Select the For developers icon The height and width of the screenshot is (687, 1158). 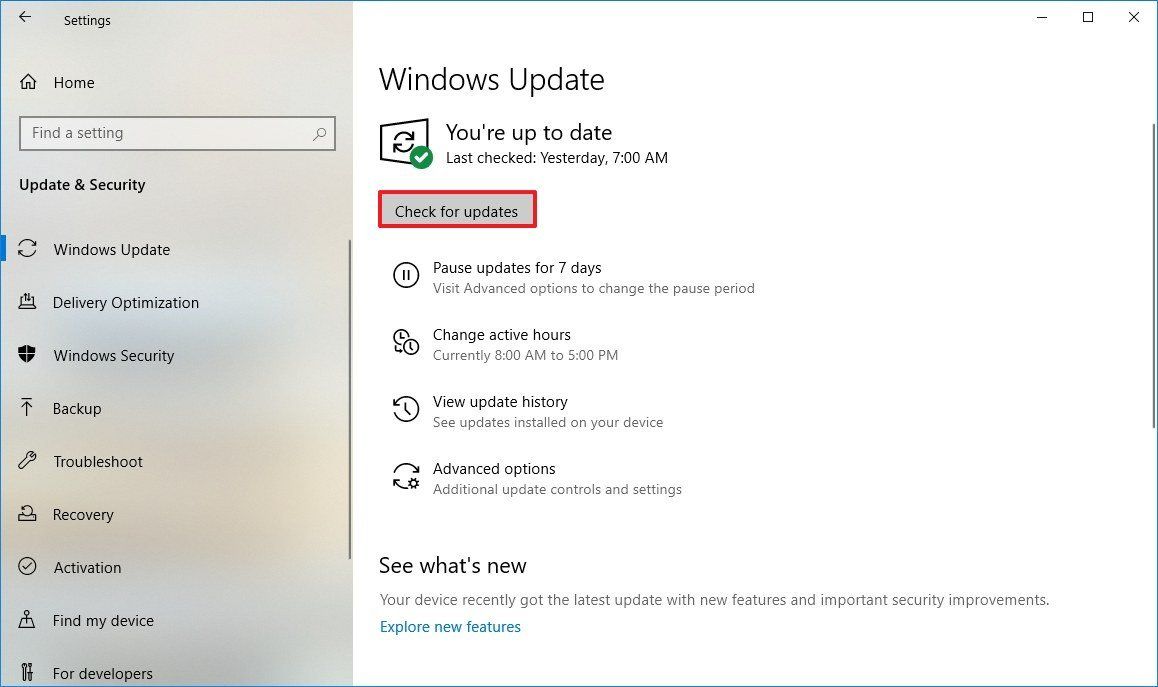pyautogui.click(x=27, y=673)
